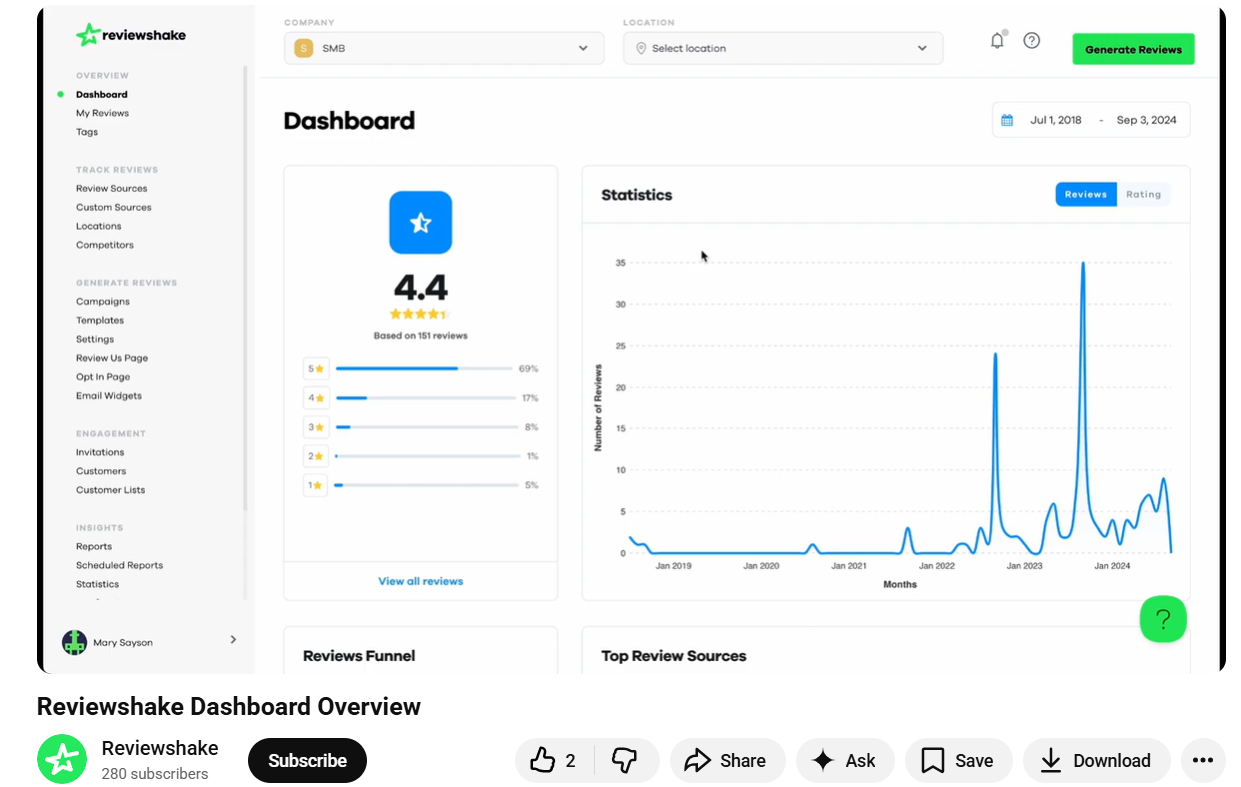Click the sidebar vertical scrollbar
1241x787 pixels.
(245, 290)
